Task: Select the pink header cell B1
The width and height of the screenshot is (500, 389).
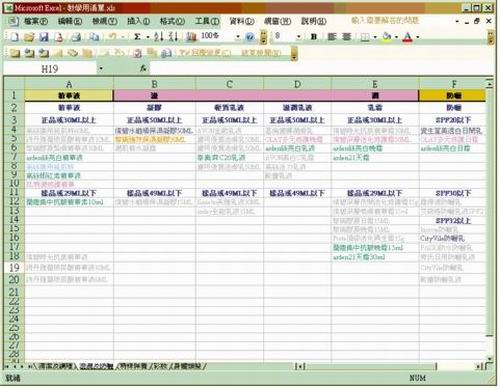Action: [x=154, y=95]
